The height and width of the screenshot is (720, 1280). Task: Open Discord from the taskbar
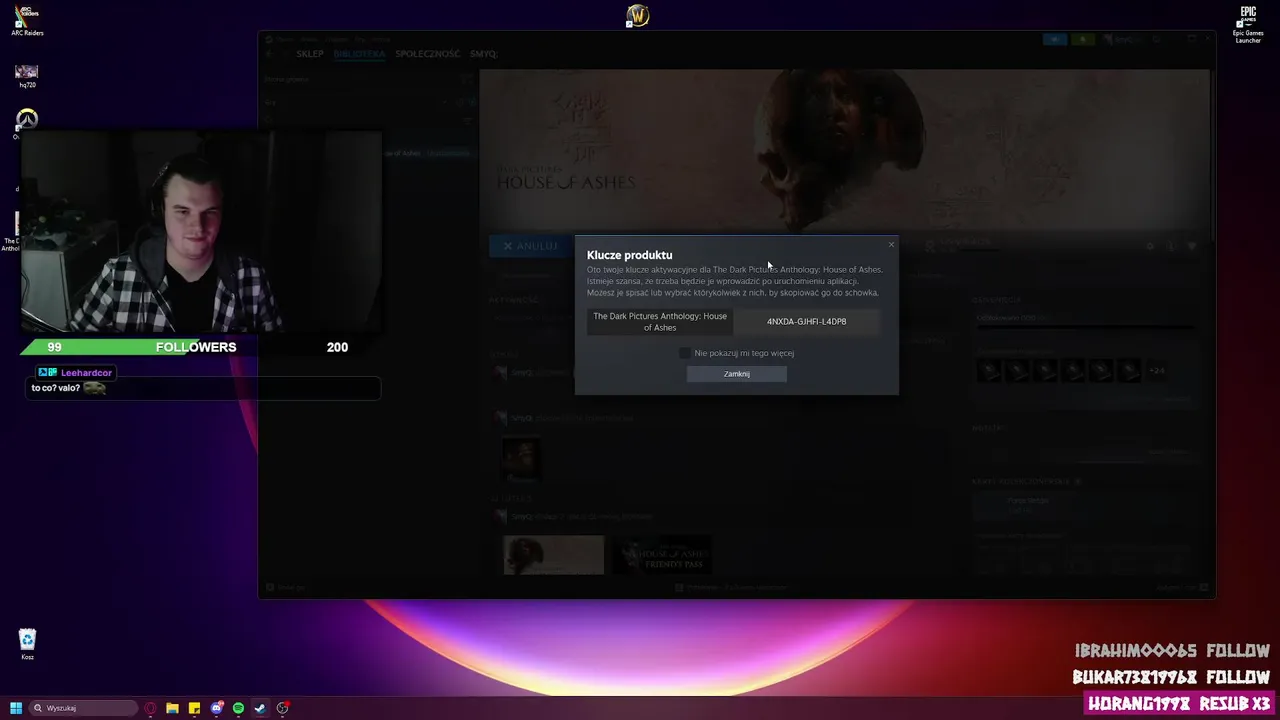point(216,708)
